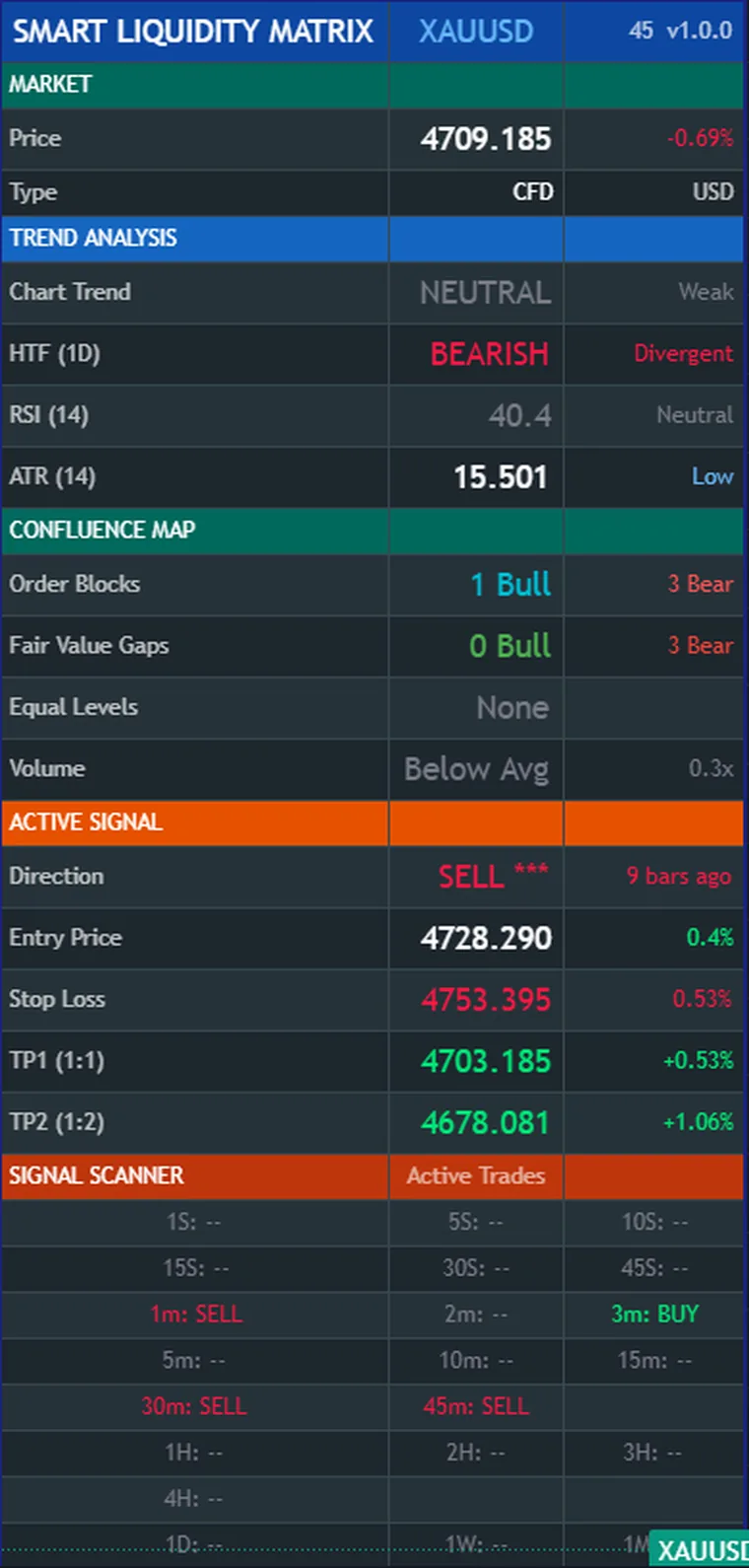Image resolution: width=749 pixels, height=1568 pixels.
Task: Click the 10S scanner cell
Action: click(x=654, y=1222)
